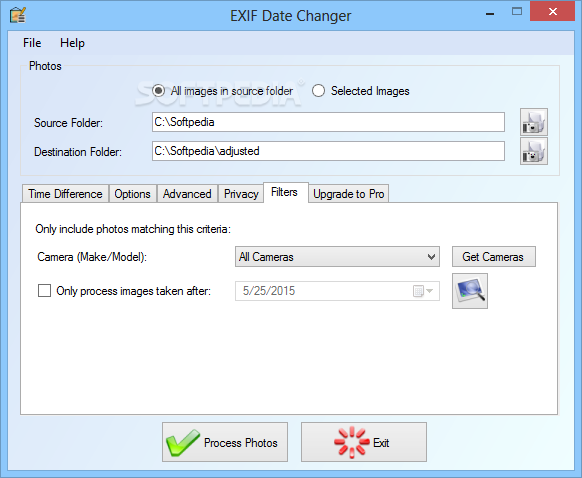Image resolution: width=582 pixels, height=478 pixels.
Task: Switch to the Time Difference tab
Action: point(65,194)
